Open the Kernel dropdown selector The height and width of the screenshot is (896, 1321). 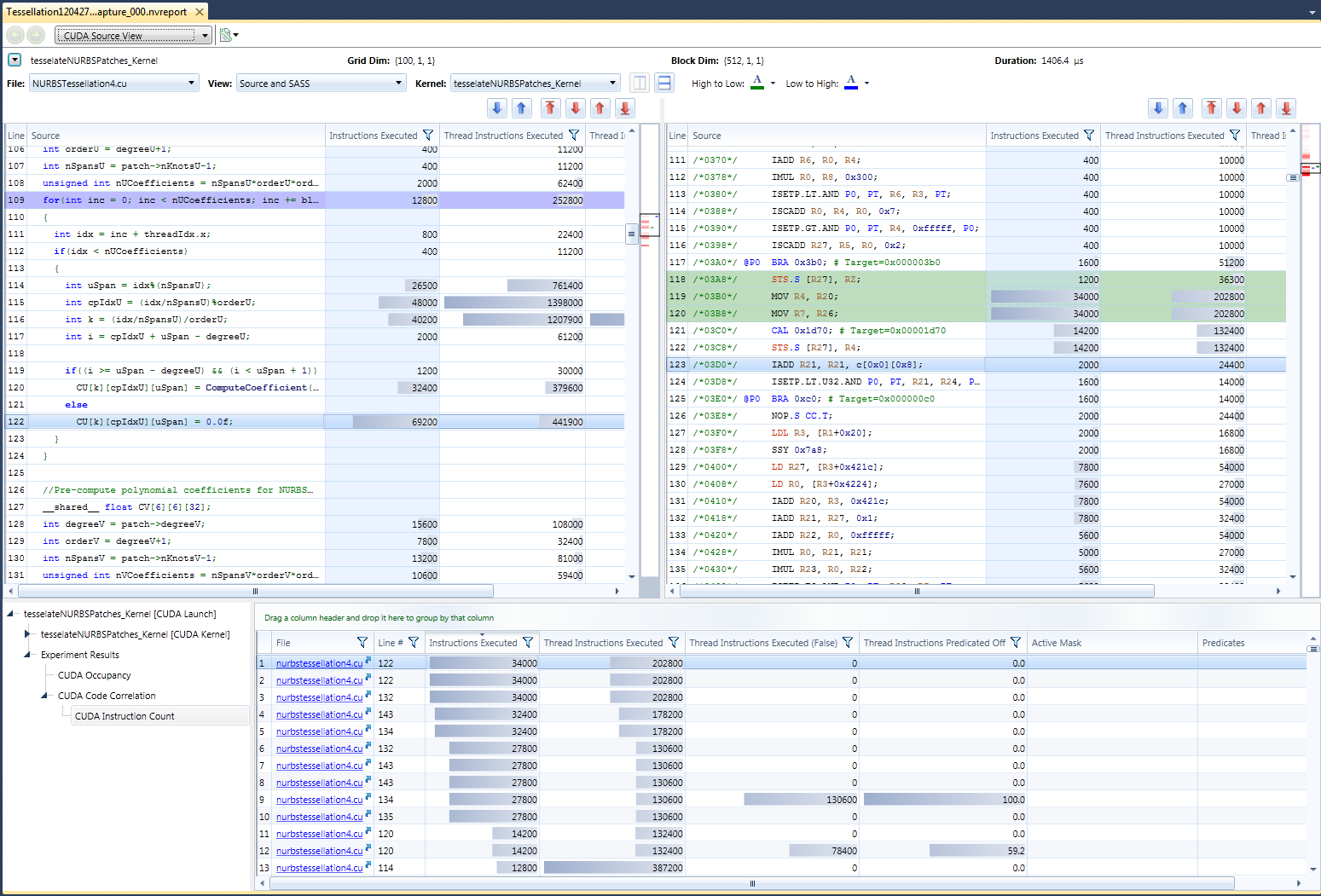(x=535, y=84)
